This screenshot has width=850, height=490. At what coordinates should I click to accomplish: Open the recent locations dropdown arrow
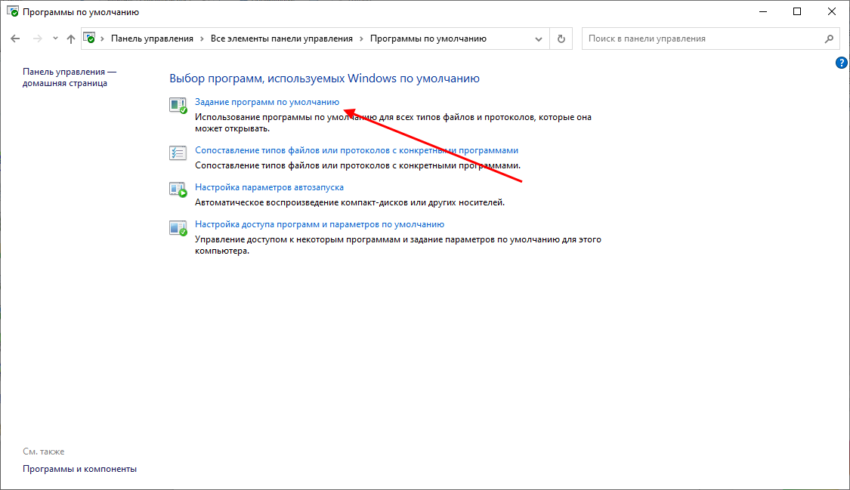pyautogui.click(x=54, y=39)
